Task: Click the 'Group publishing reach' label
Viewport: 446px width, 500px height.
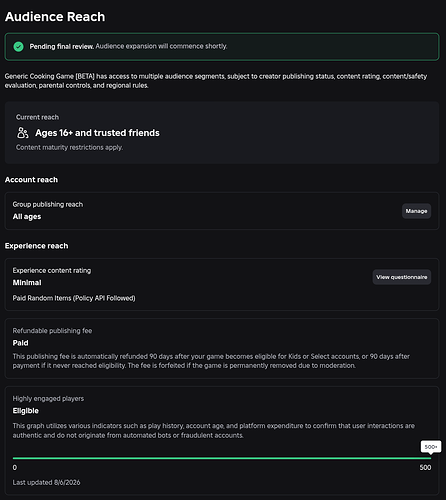Action: pos(48,204)
